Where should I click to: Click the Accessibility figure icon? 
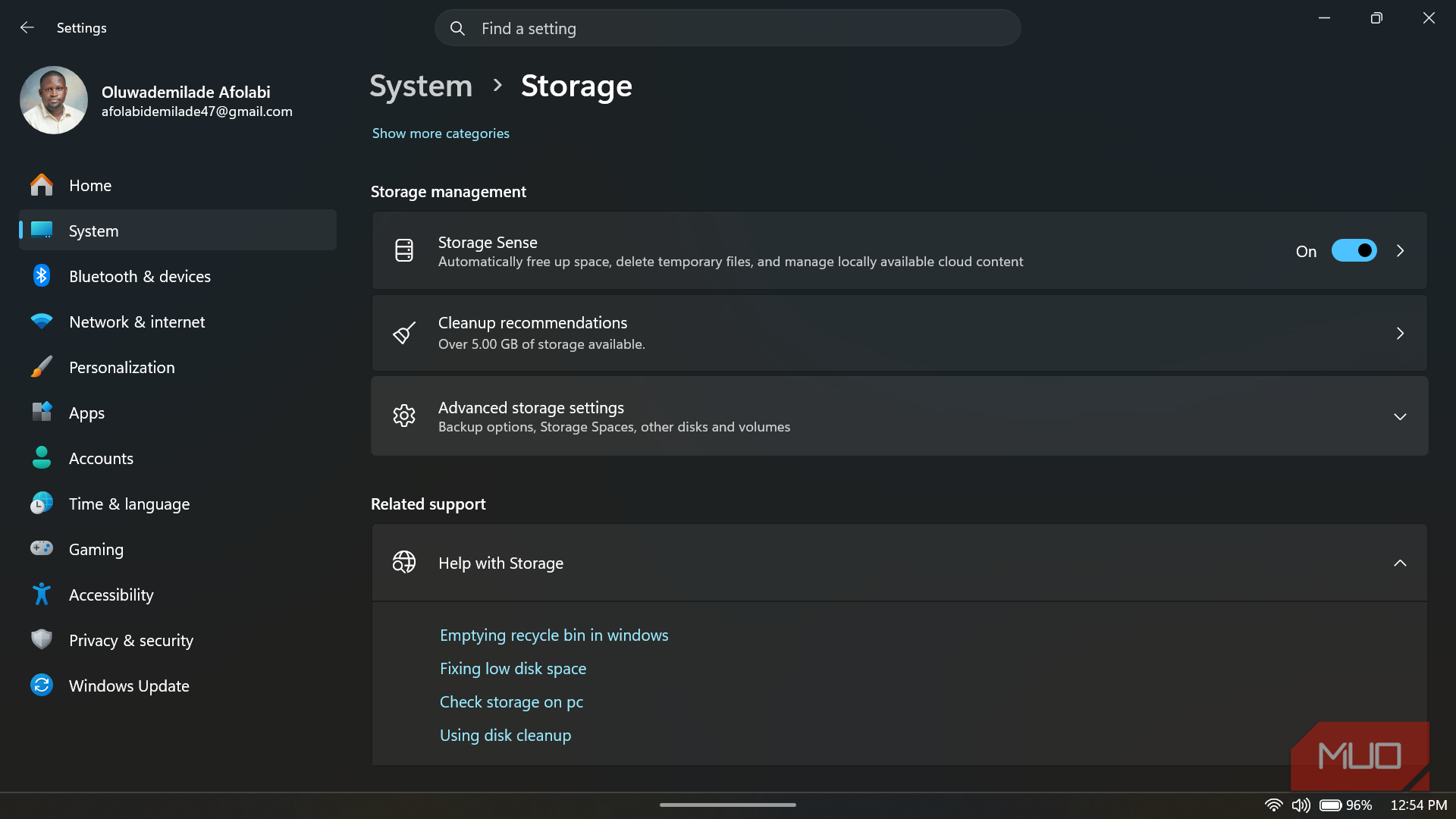(42, 594)
